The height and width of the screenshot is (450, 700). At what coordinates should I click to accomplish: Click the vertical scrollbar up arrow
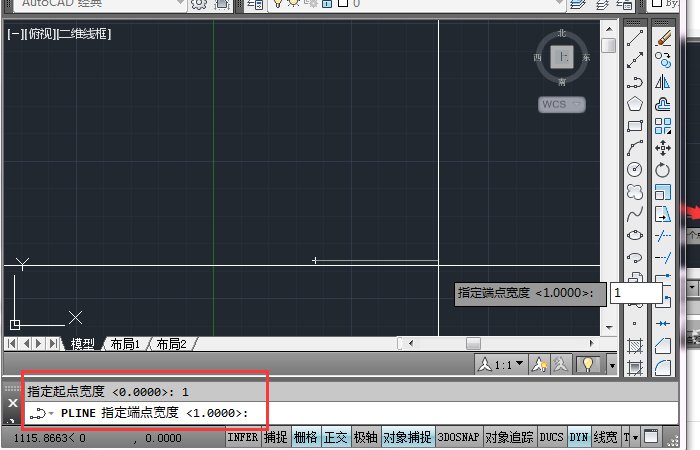[609, 29]
